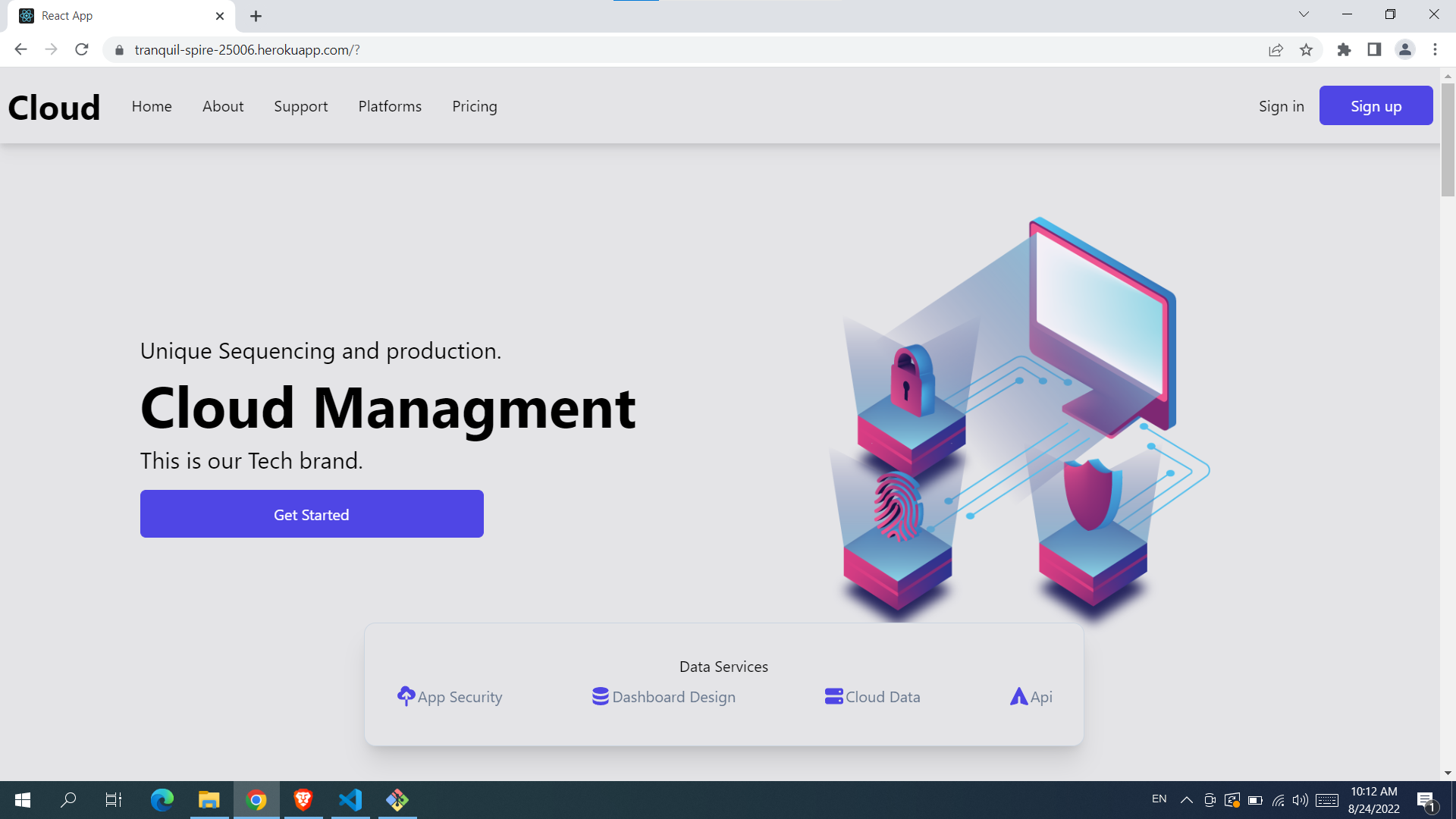Toggle the touch keyboard from system tray
The image size is (1456, 819).
[x=1326, y=799]
